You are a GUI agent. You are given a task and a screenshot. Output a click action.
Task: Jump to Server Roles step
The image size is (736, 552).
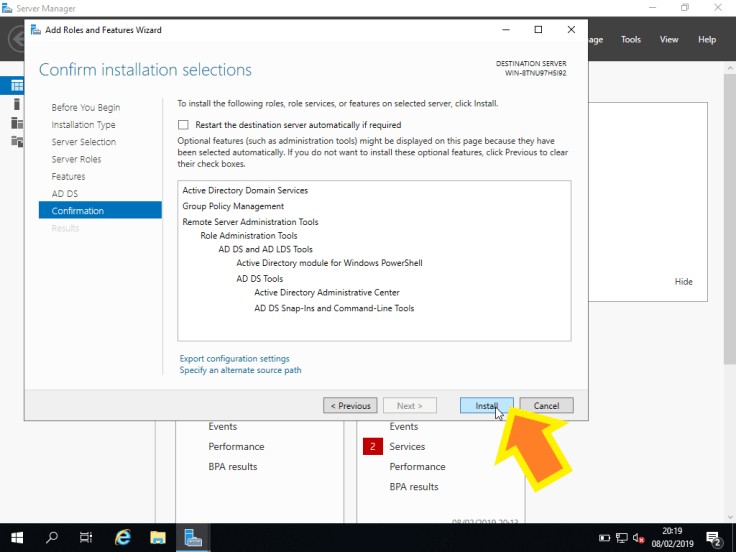(x=76, y=159)
